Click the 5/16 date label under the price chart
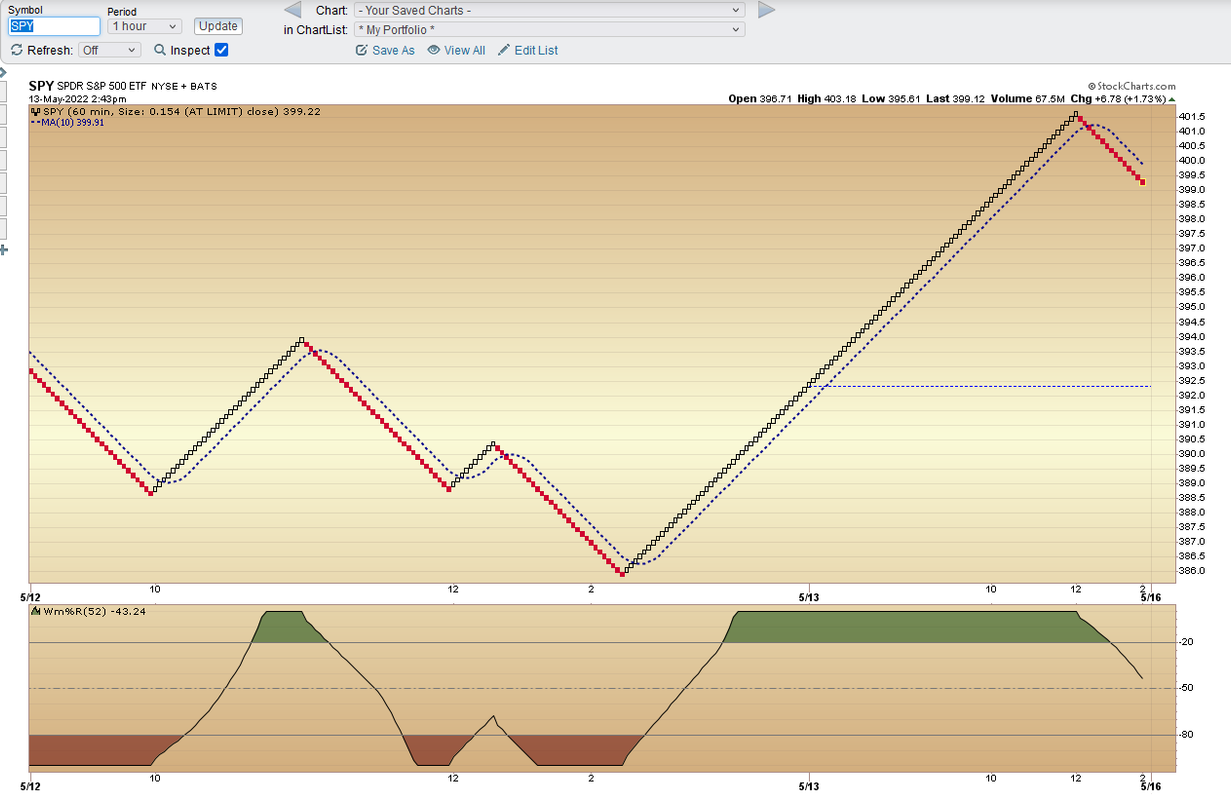Image resolution: width=1231 pixels, height=800 pixels. pos(1150,596)
